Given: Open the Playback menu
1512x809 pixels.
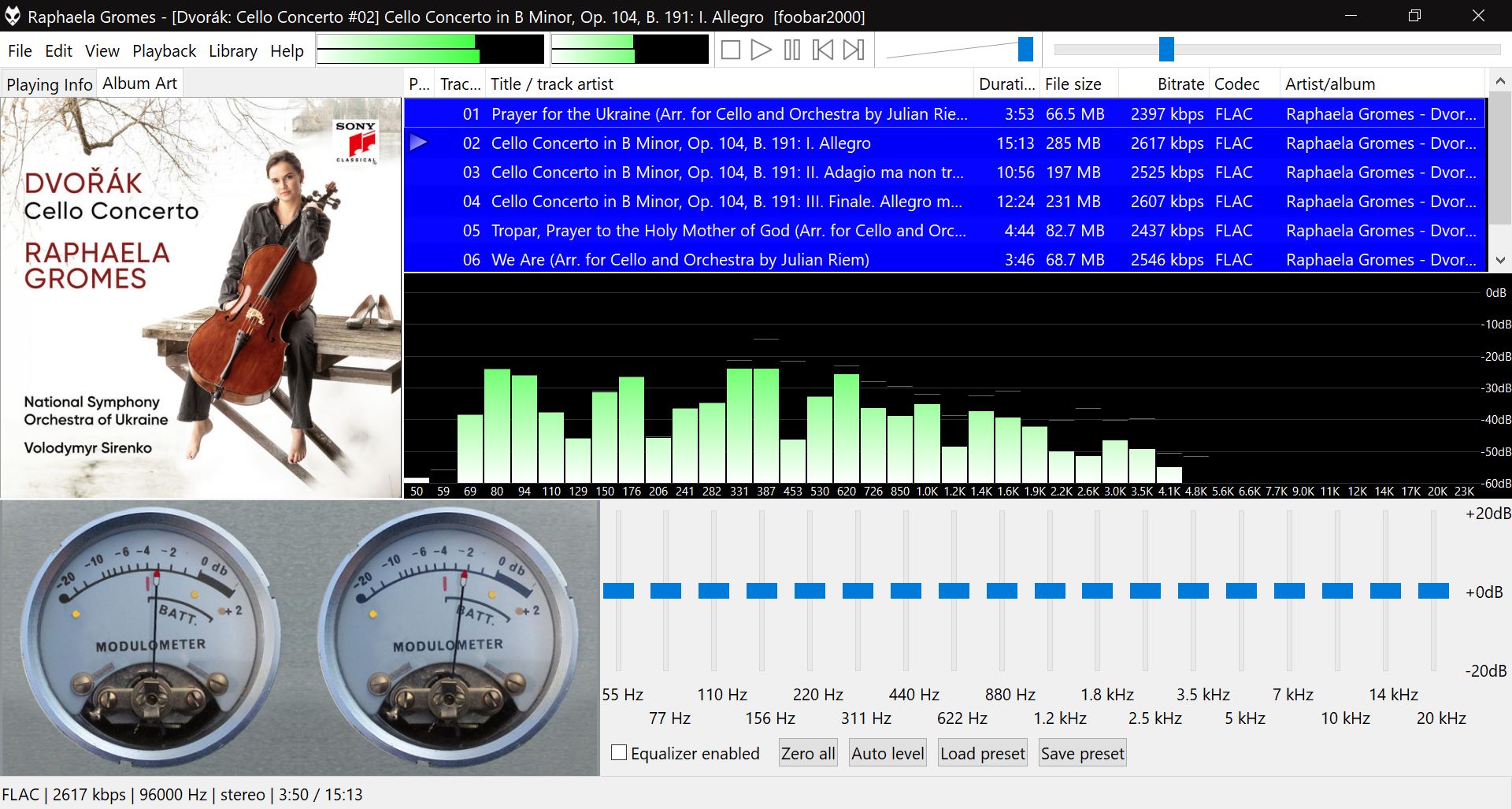Looking at the screenshot, I should [x=164, y=51].
